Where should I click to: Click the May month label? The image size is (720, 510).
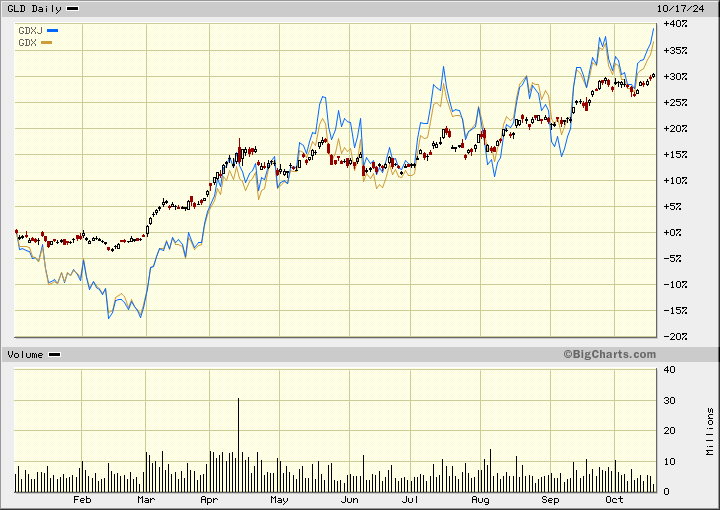pyautogui.click(x=279, y=500)
